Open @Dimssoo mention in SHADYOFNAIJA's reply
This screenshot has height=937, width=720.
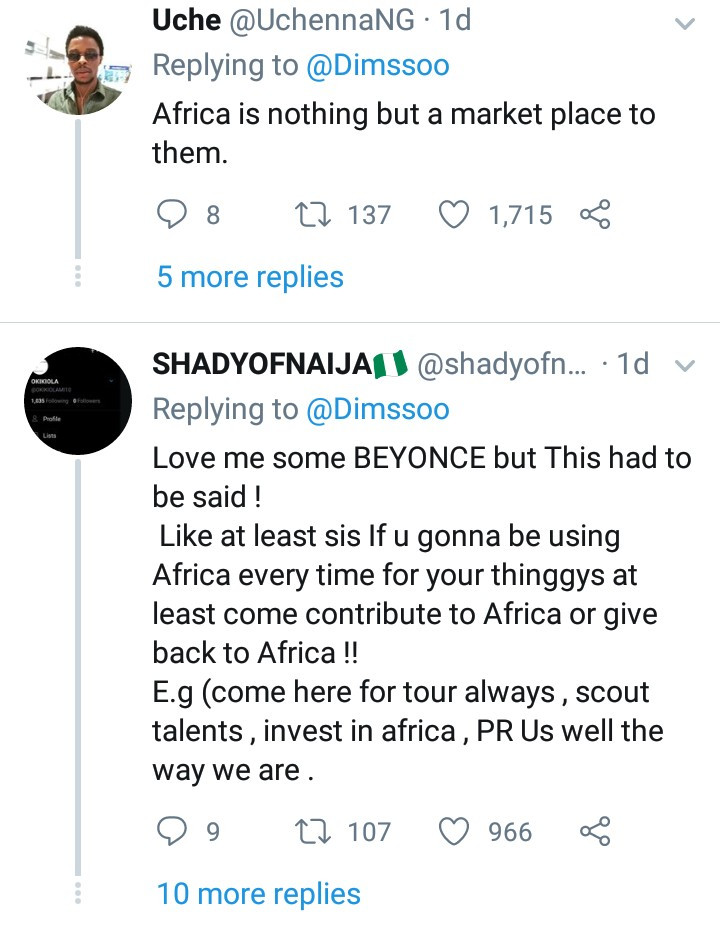(378, 409)
